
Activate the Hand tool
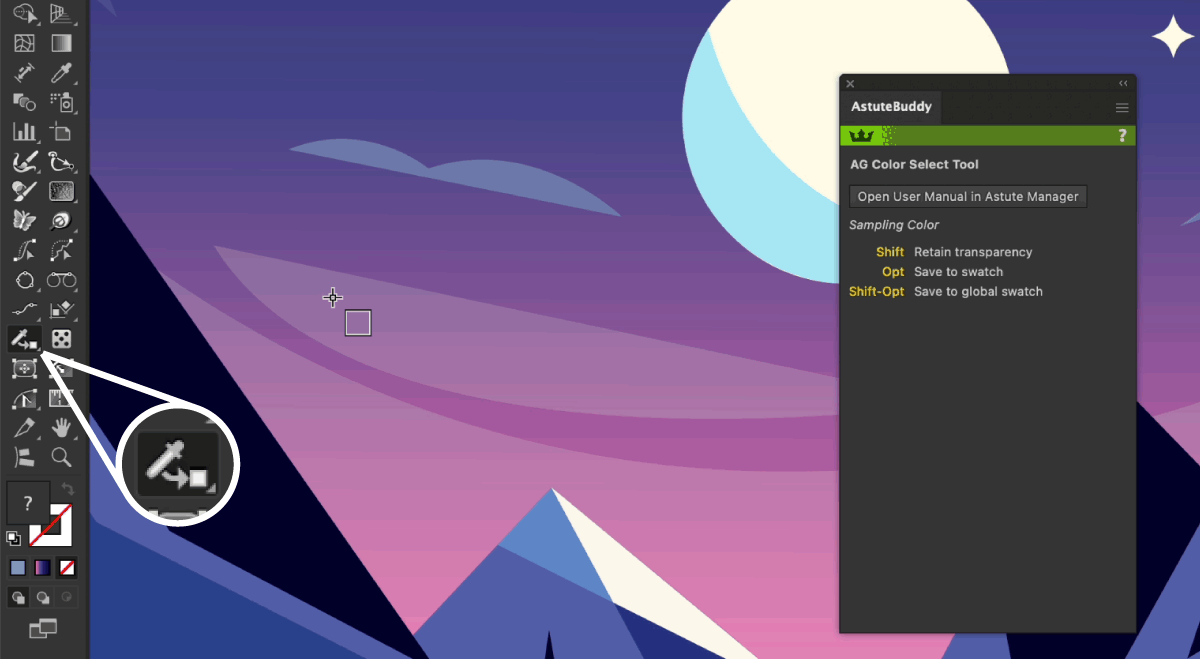tap(61, 428)
